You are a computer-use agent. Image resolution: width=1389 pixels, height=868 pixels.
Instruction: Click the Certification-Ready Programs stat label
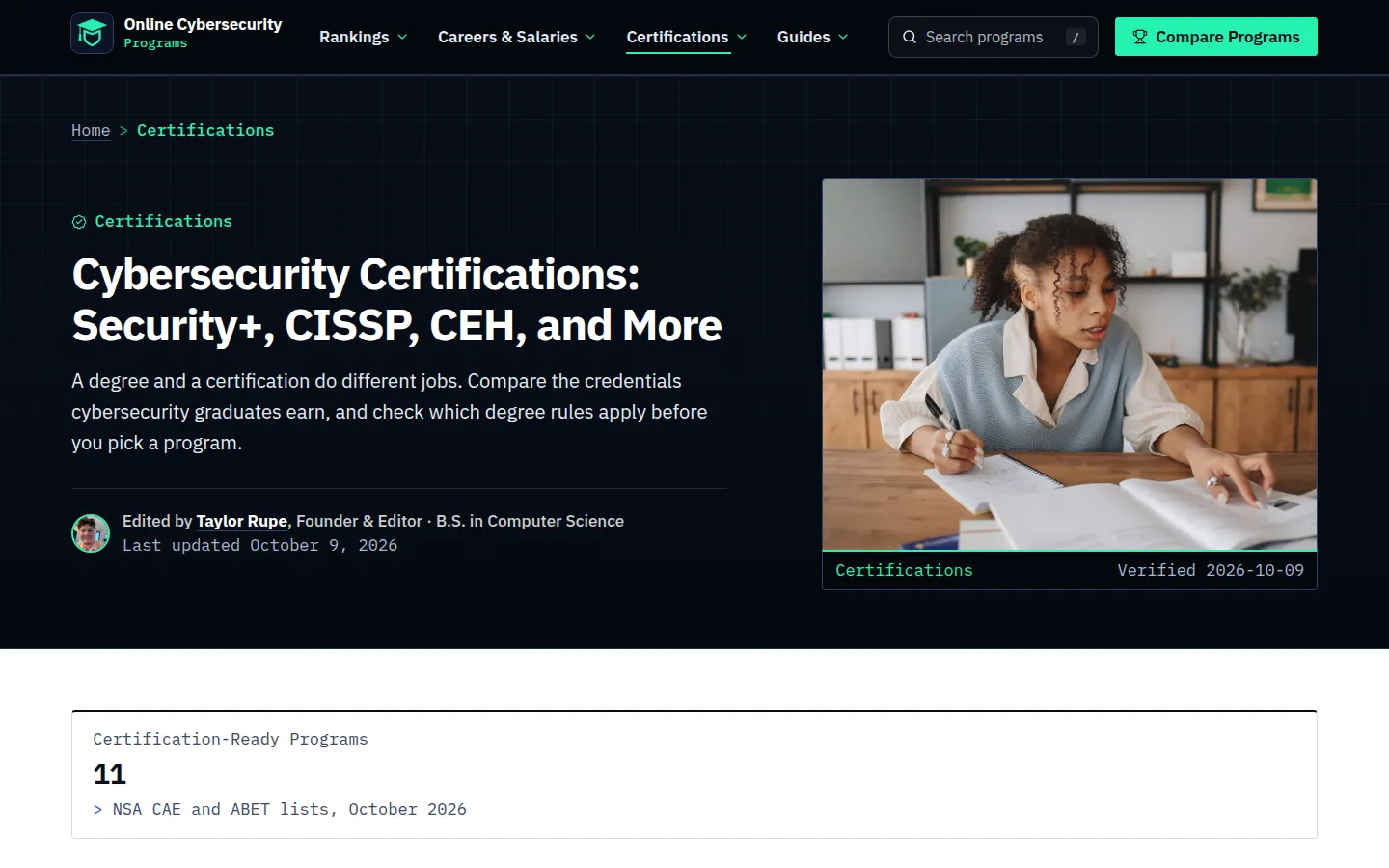tap(231, 739)
